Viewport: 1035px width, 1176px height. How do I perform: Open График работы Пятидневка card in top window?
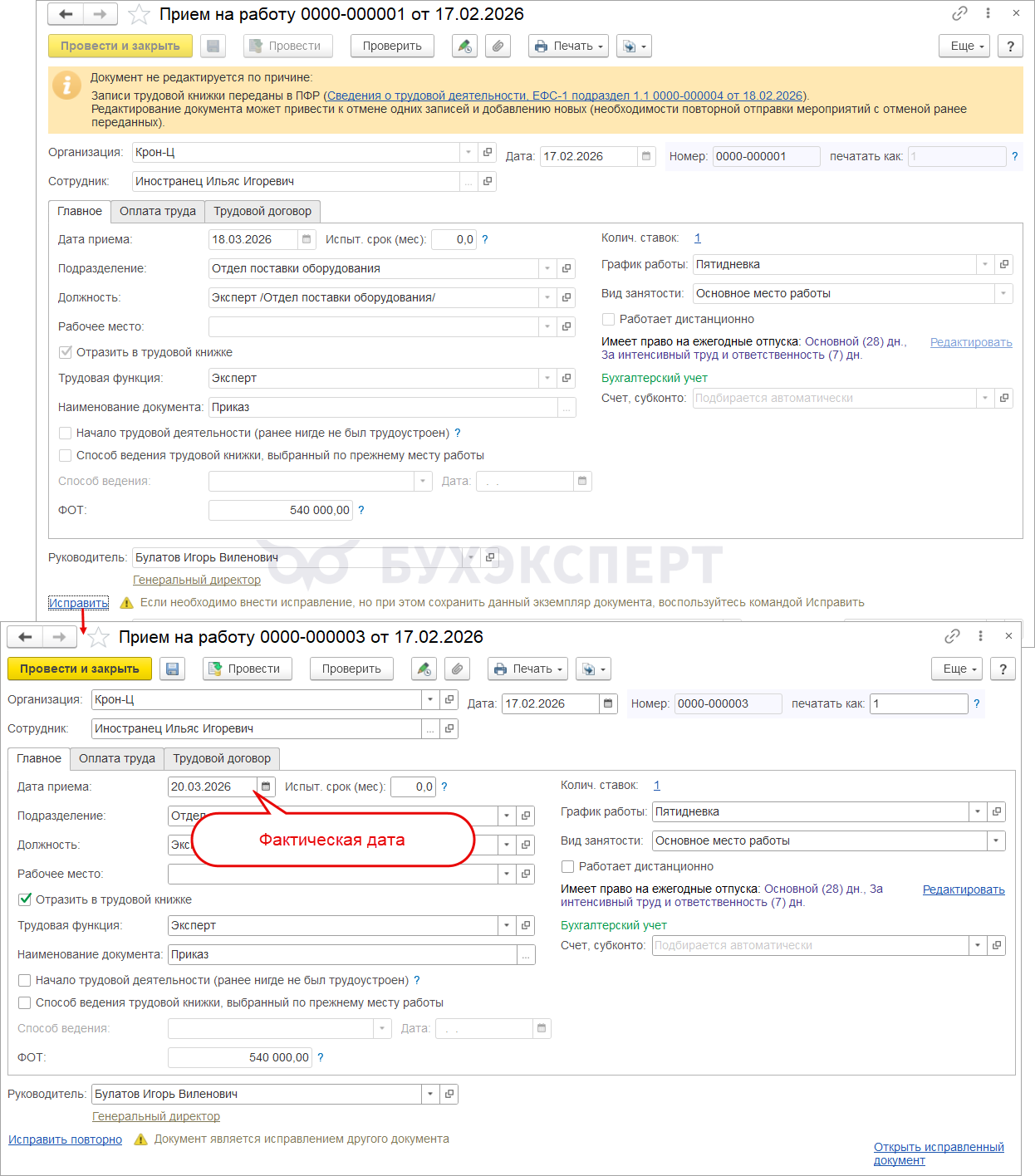click(x=1004, y=264)
